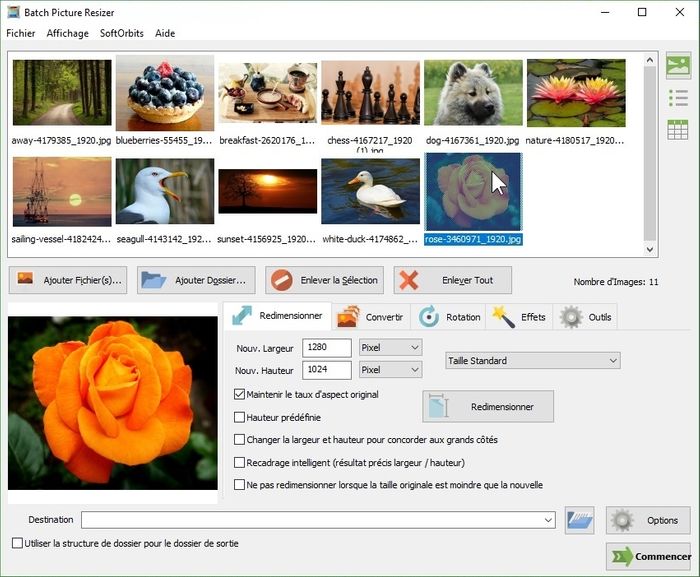
Task: Expand the Destination path dropdown
Action: coord(548,520)
